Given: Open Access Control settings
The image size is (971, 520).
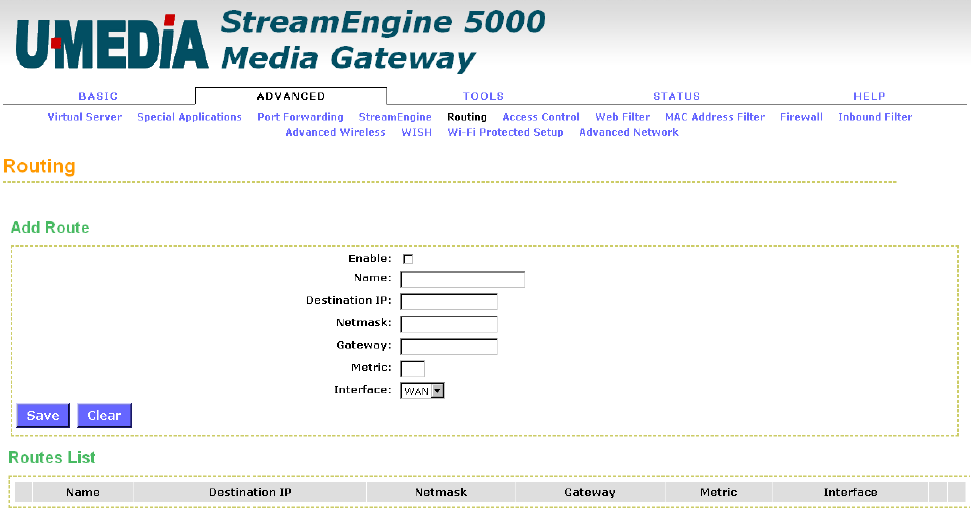Looking at the screenshot, I should pos(541,116).
